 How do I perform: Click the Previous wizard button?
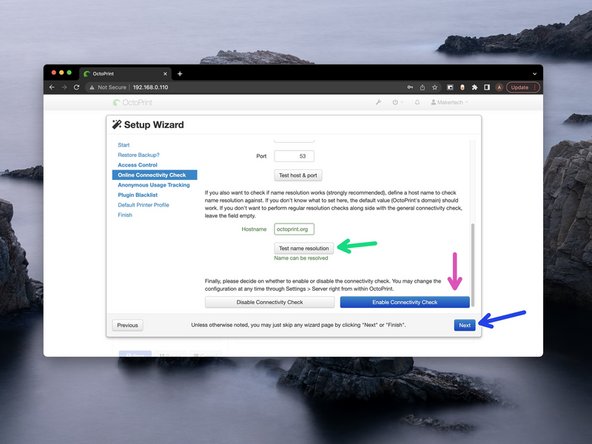click(x=128, y=325)
